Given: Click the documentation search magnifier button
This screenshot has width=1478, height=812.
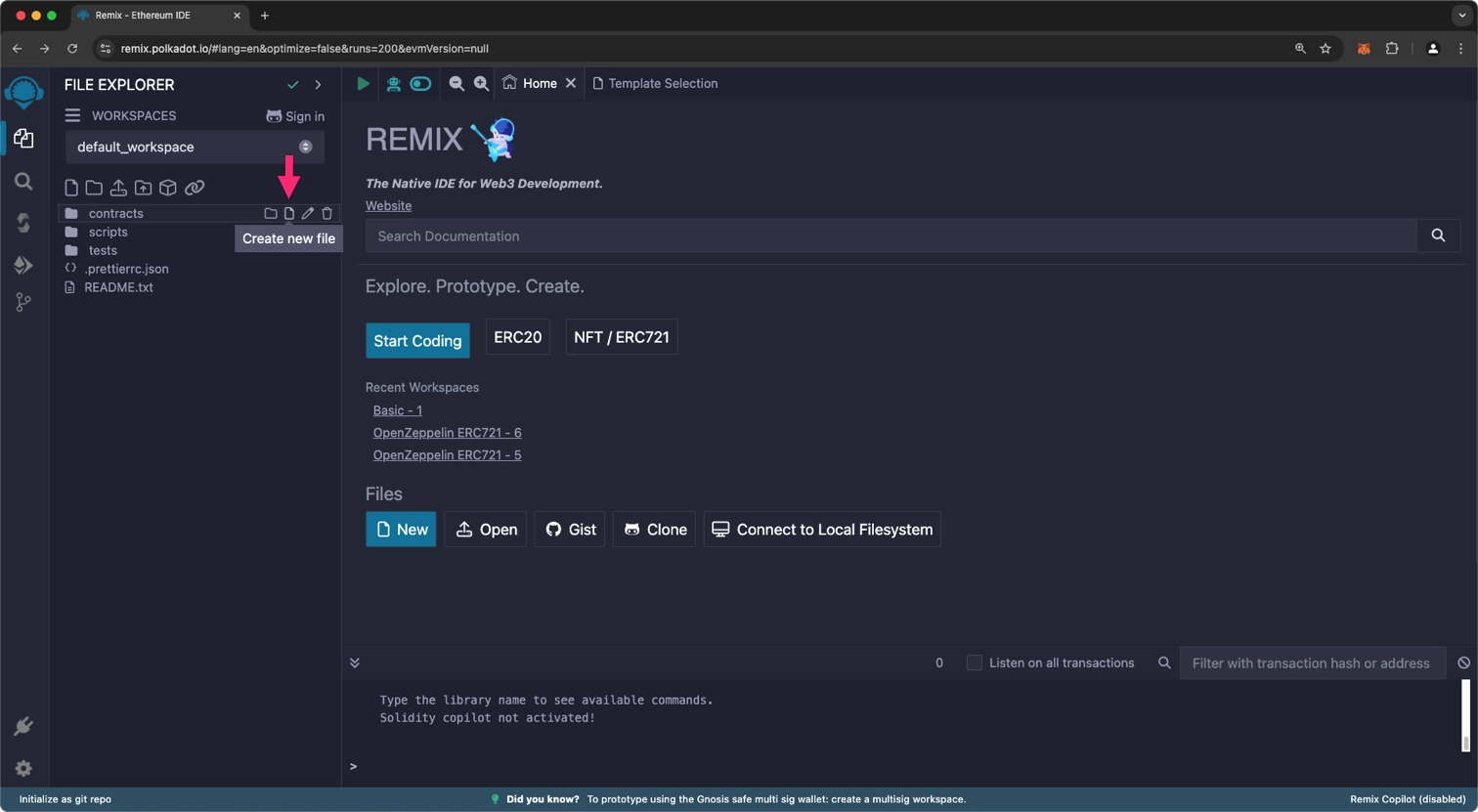Looking at the screenshot, I should [1438, 235].
